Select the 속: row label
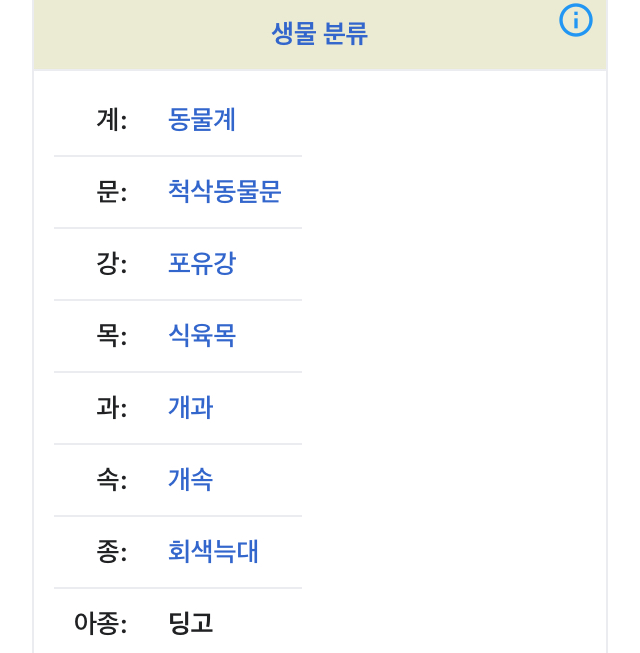The height and width of the screenshot is (653, 640). click(112, 480)
